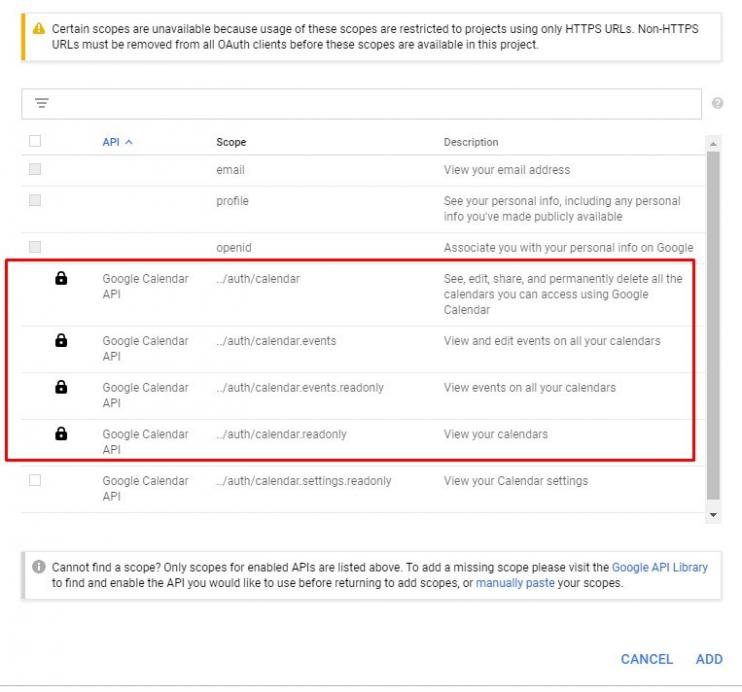The width and height of the screenshot is (742, 692).
Task: Toggle the select-all checkbox in table header
Action: pos(35,142)
